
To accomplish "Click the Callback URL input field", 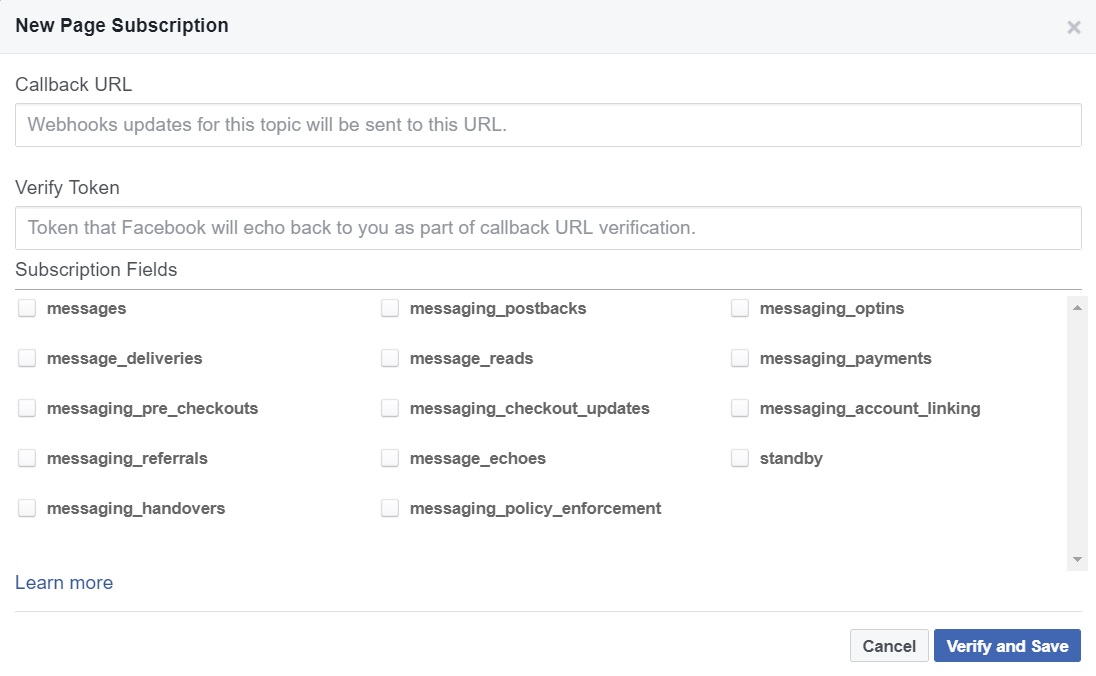I will [x=547, y=124].
